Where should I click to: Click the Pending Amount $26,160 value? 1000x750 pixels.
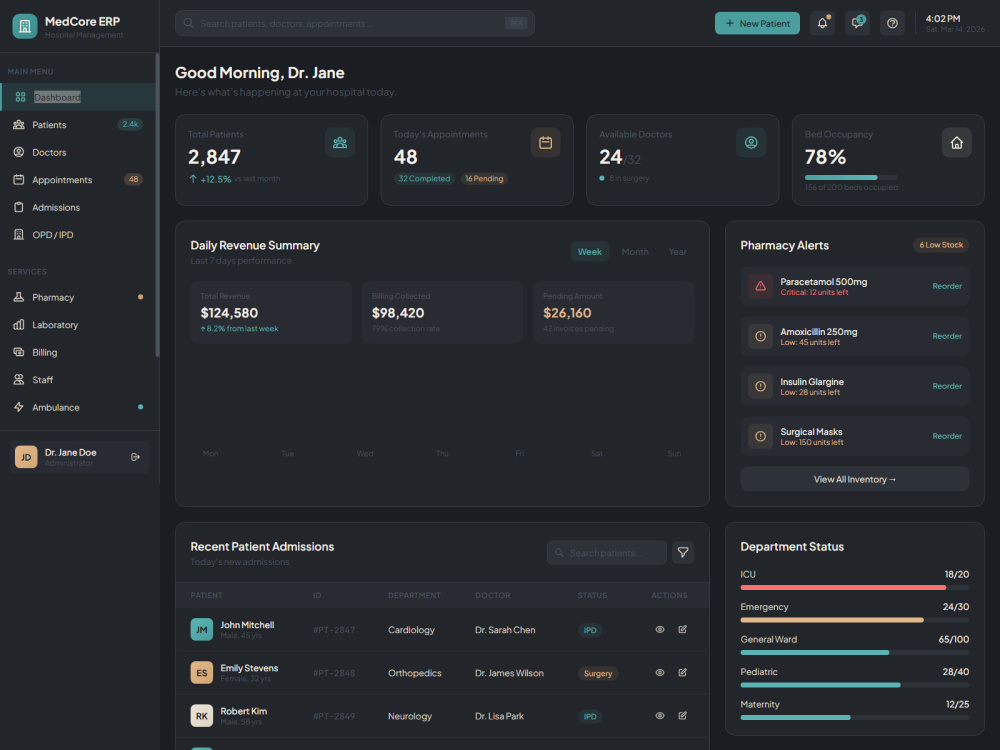coord(567,313)
